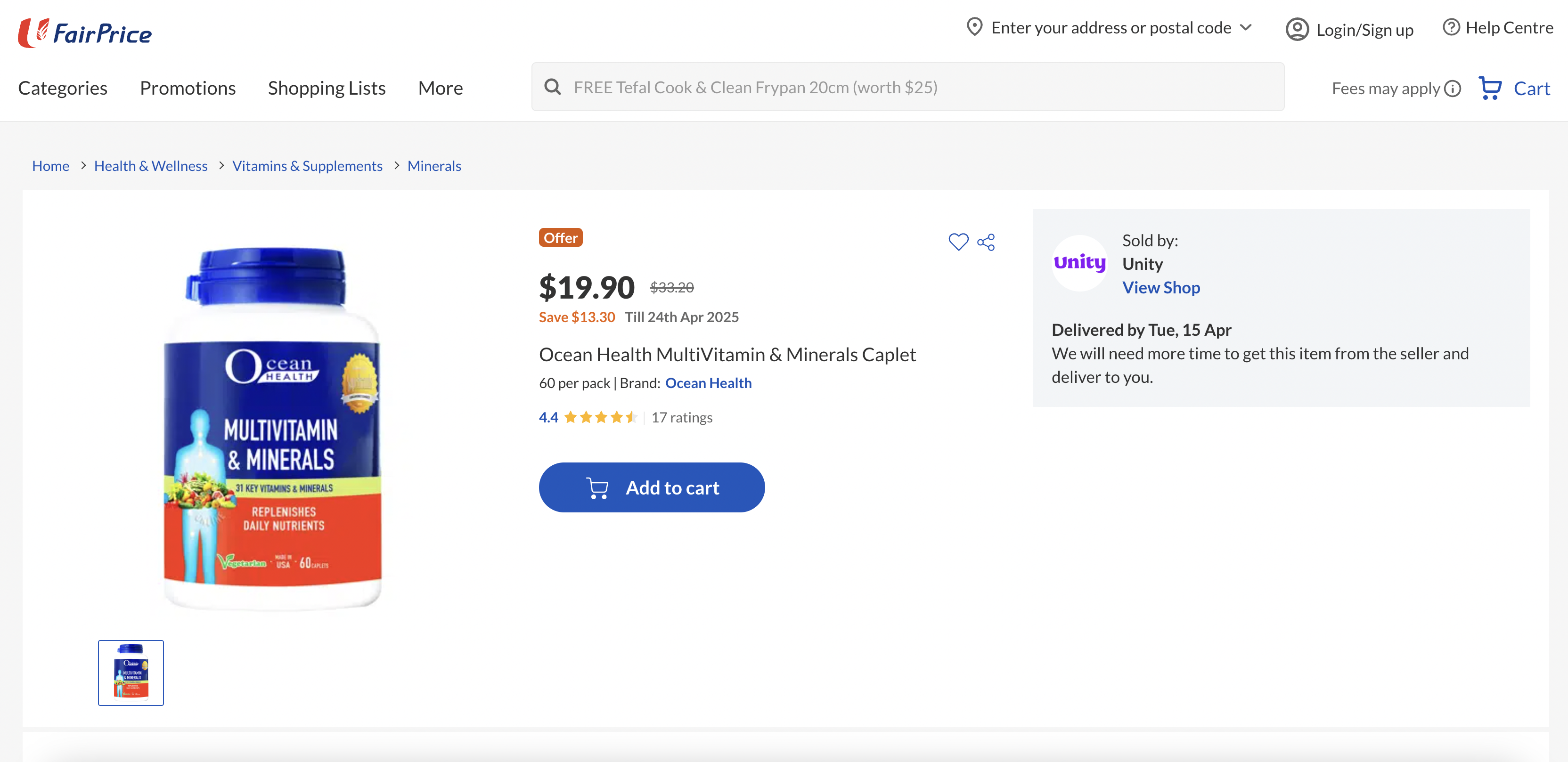Click the product search field
Screen dimensions: 1568x762
(913, 87)
